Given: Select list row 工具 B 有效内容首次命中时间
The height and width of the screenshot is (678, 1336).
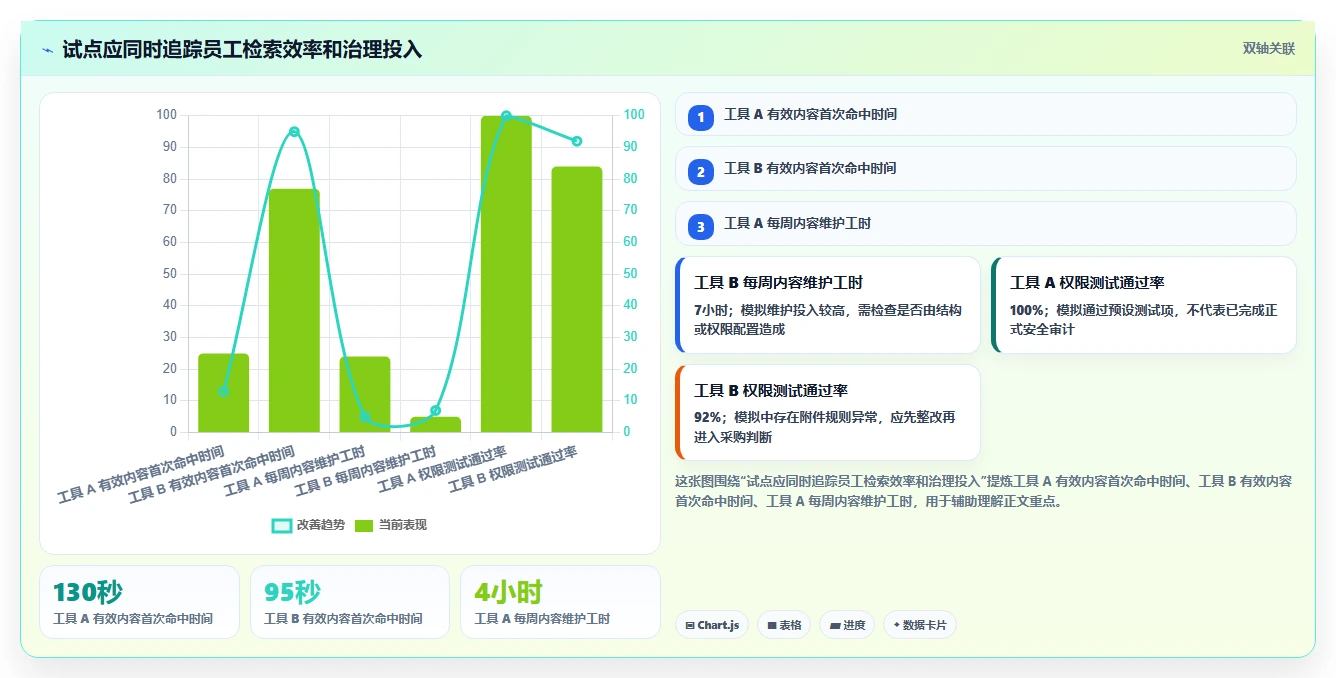Looking at the screenshot, I should pyautogui.click(x=986, y=168).
